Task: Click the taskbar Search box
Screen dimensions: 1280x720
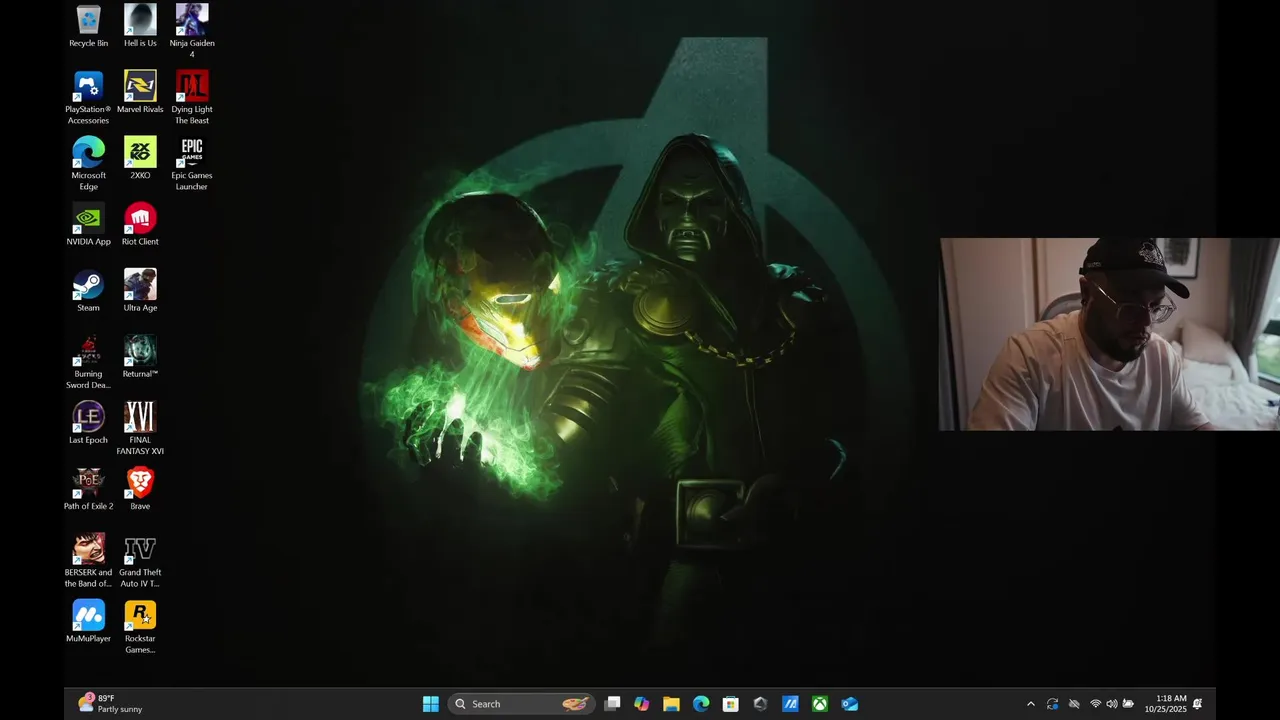Action: pyautogui.click(x=521, y=704)
